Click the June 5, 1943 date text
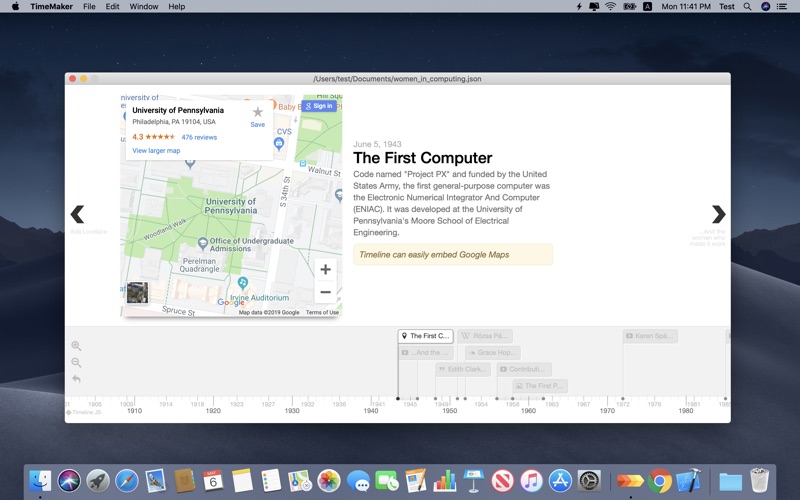800x500 pixels. (377, 144)
